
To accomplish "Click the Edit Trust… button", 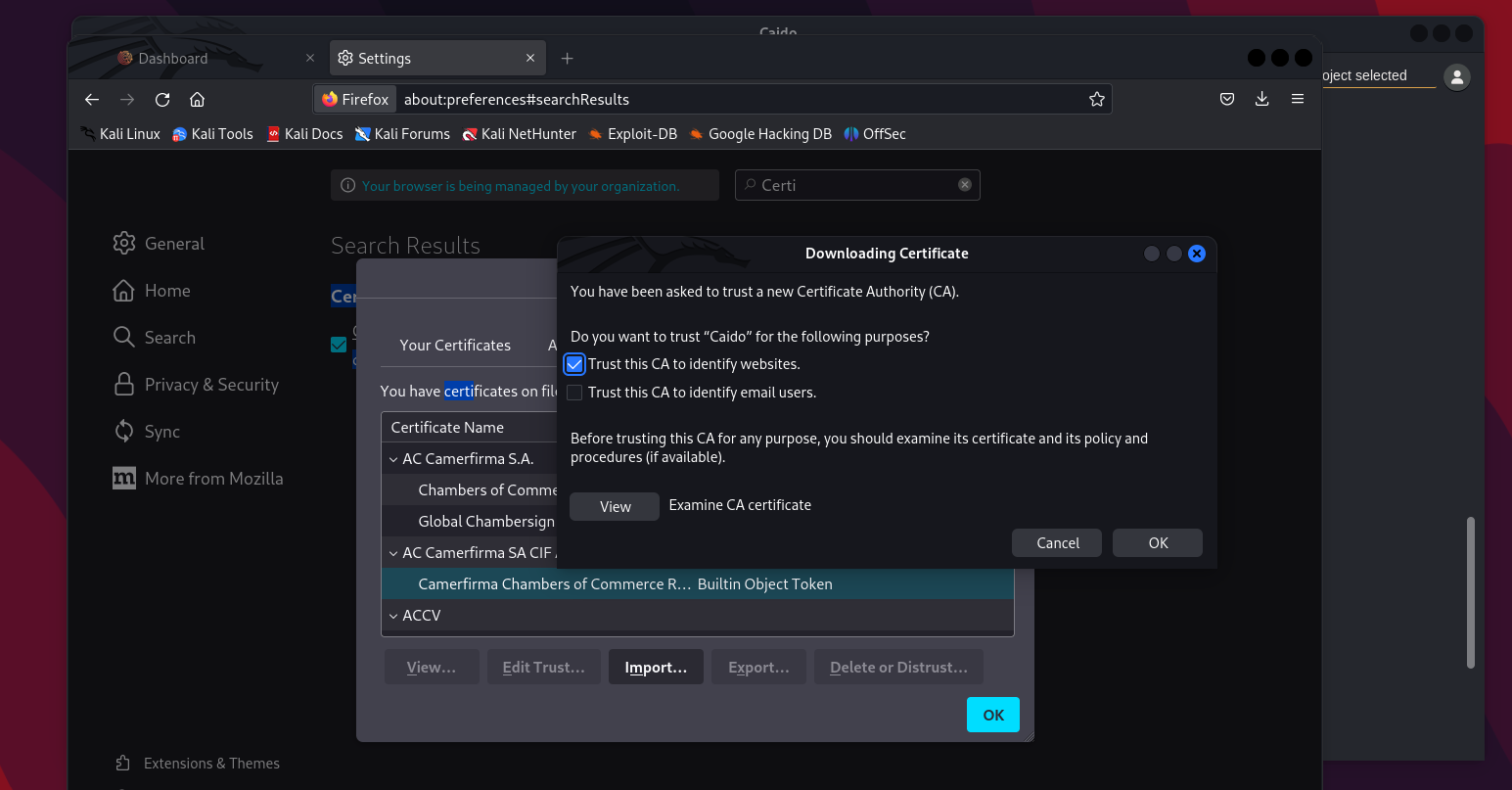I will 544,667.
